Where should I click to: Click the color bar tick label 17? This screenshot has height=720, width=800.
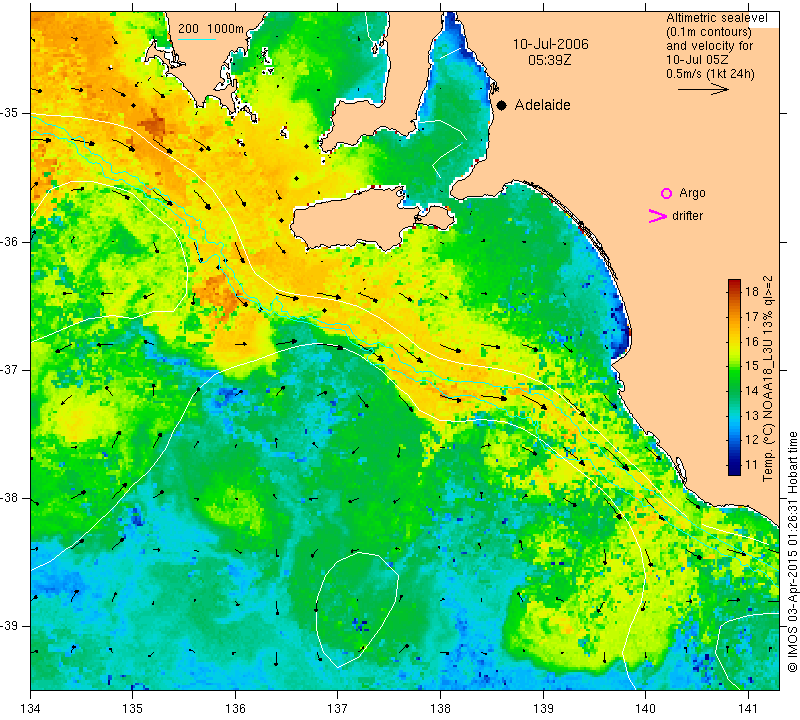752,316
